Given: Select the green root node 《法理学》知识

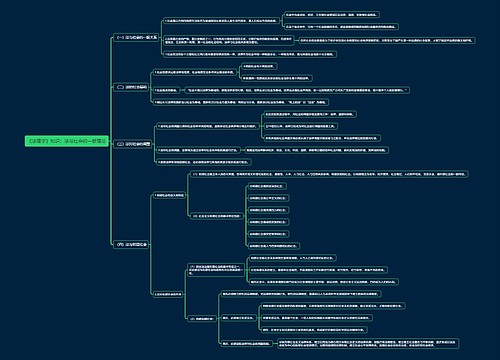Looking at the screenshot, I should click(x=67, y=141).
